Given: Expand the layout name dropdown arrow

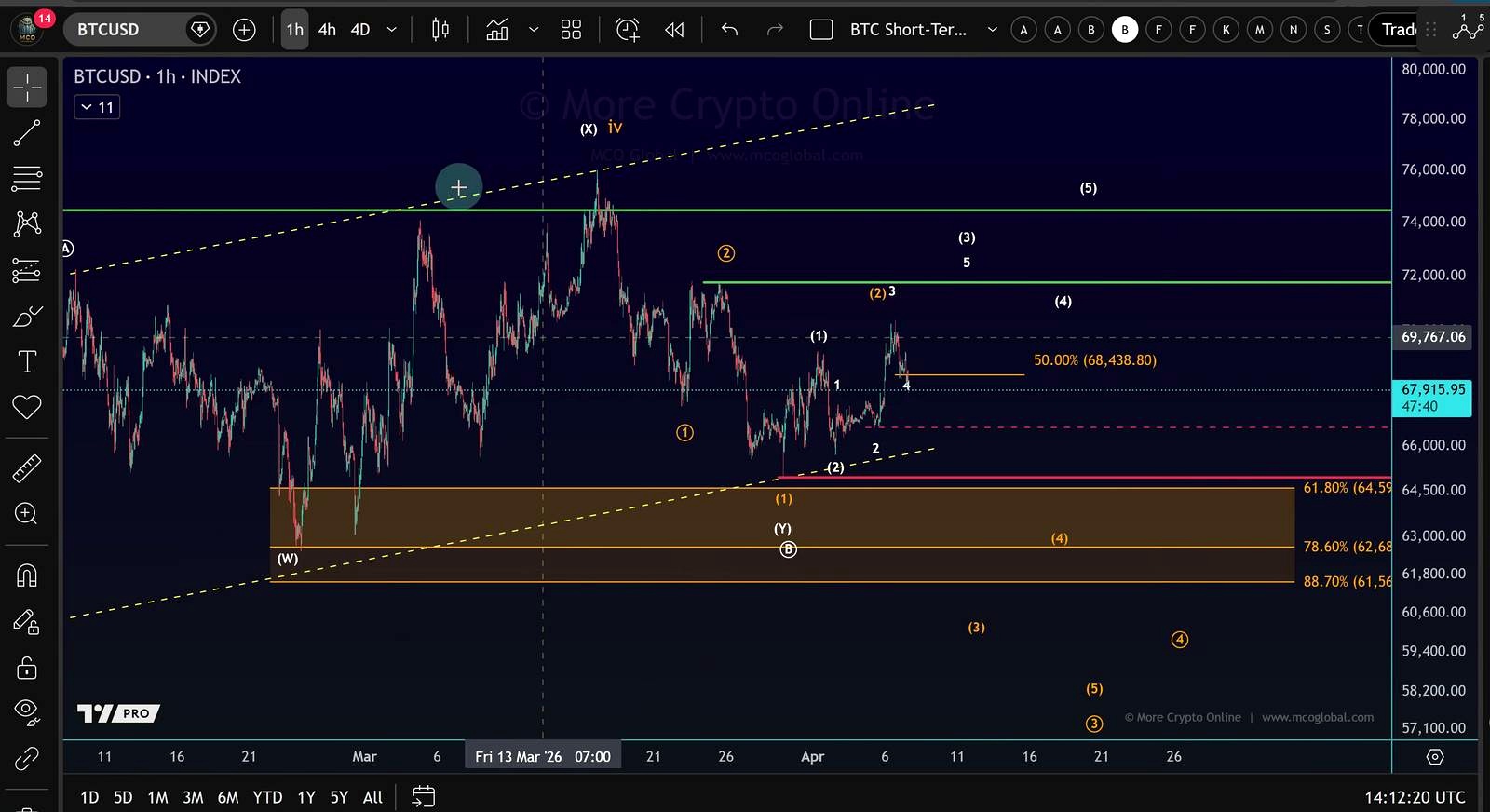Looking at the screenshot, I should pyautogui.click(x=993, y=30).
